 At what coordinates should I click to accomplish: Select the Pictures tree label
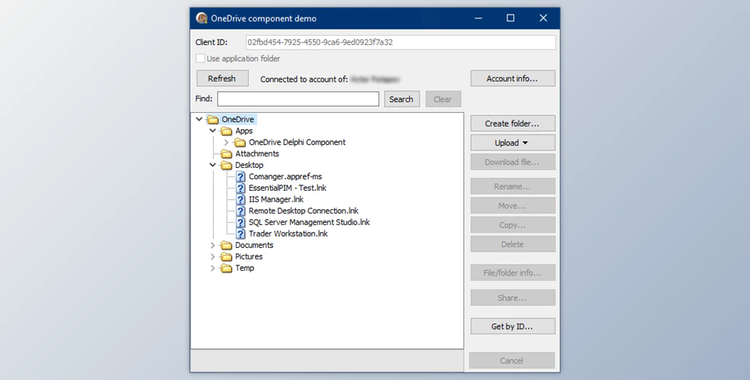[x=249, y=257]
